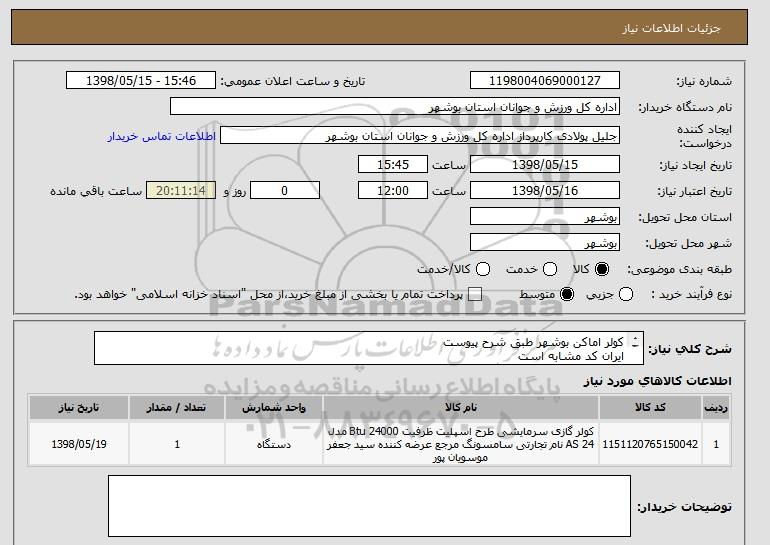Click the delivery city field بوشهر
The image size is (770, 545).
click(545, 243)
